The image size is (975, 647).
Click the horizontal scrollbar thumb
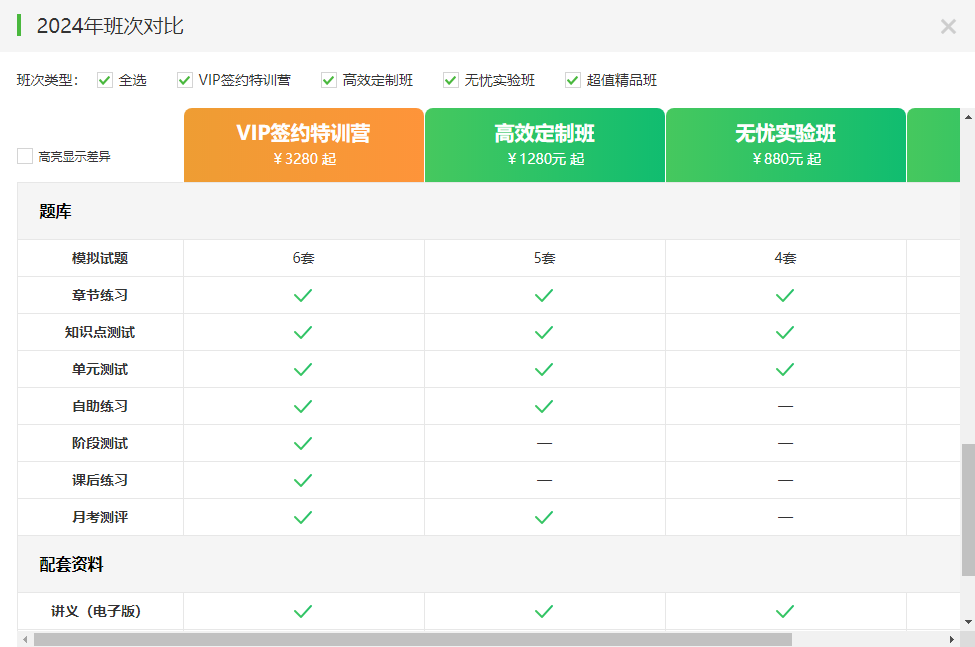[x=412, y=639]
